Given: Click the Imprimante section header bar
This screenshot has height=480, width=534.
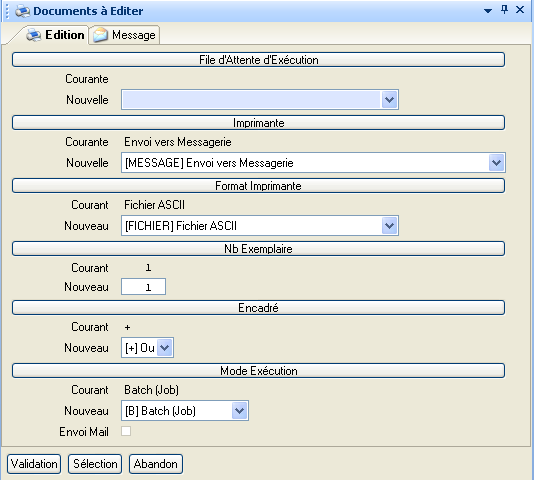Looking at the screenshot, I should 258,123.
